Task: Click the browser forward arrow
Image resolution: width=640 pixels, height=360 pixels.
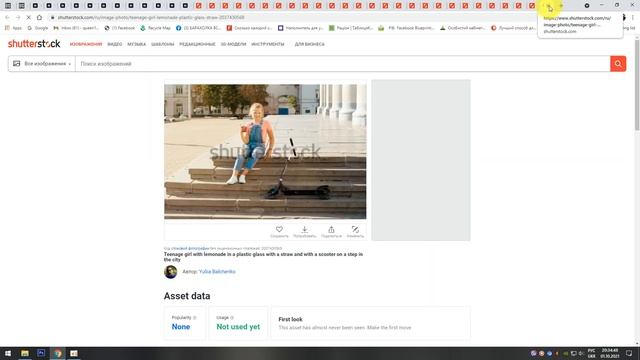Action: tap(18, 18)
